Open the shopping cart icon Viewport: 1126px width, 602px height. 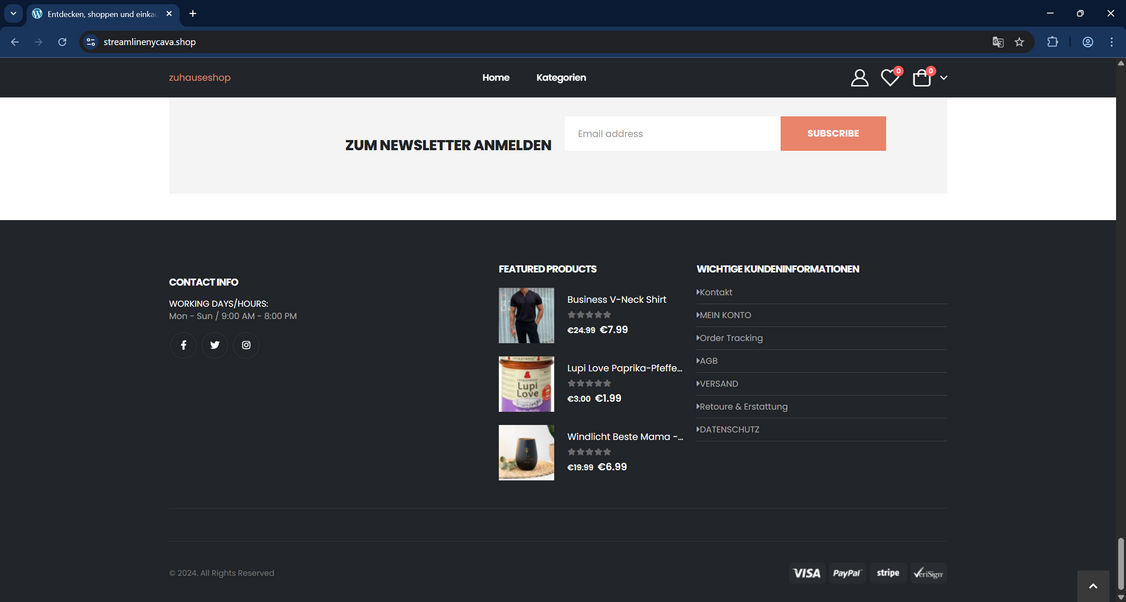920,77
